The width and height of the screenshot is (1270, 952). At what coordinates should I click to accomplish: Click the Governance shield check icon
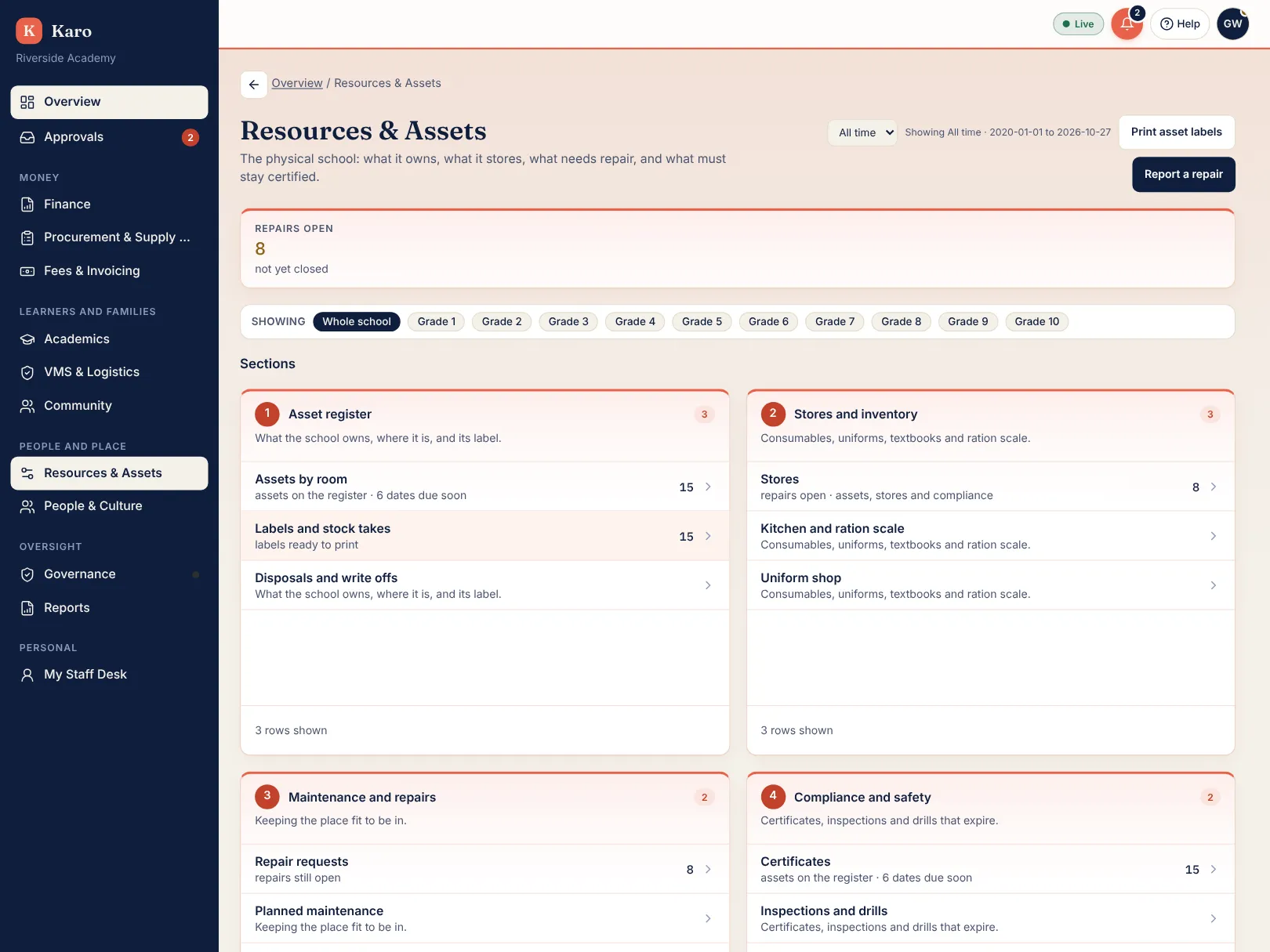point(27,574)
